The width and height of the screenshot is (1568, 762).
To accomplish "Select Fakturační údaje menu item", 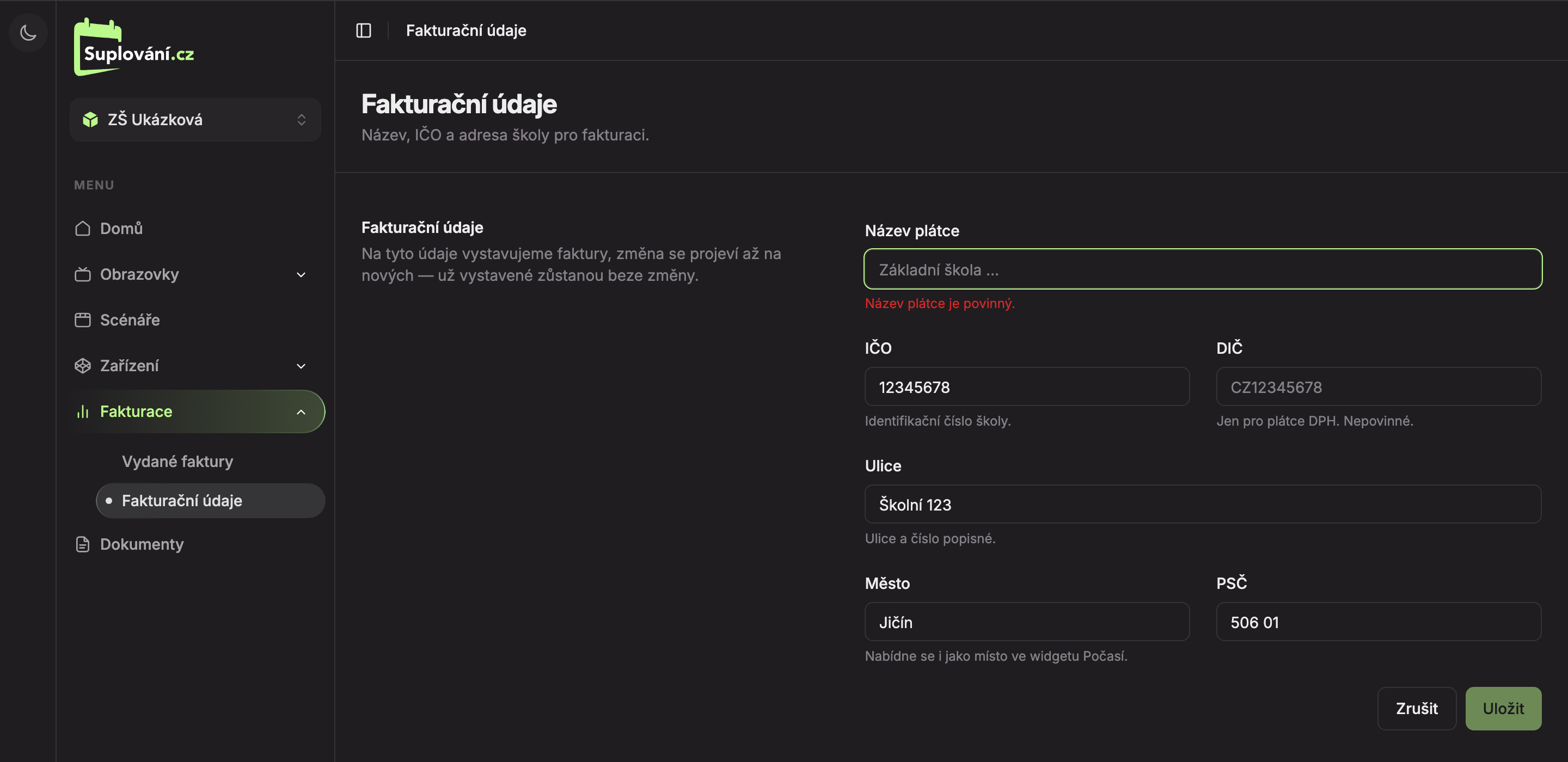I will [x=211, y=501].
